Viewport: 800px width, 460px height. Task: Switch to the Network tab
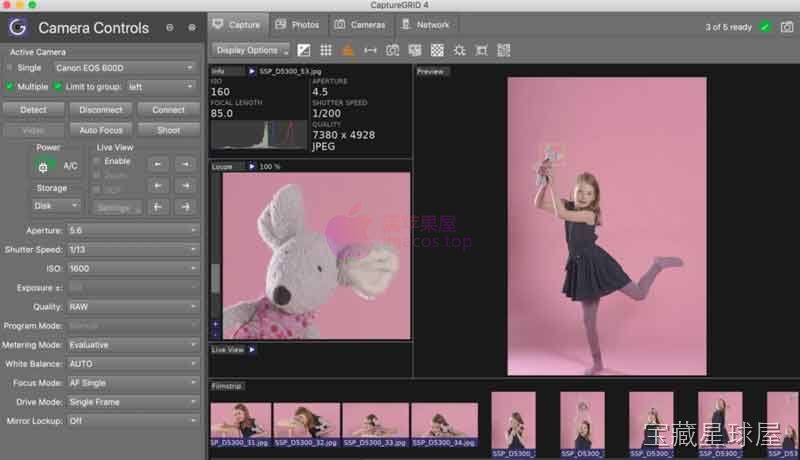pos(426,24)
